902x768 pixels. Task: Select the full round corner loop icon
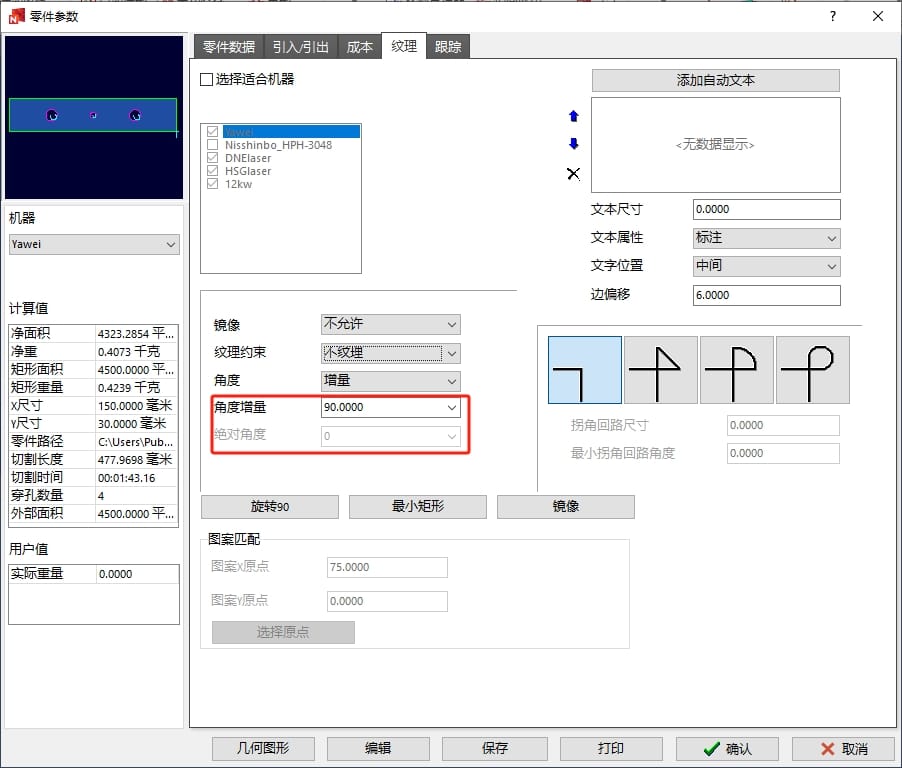coord(813,370)
